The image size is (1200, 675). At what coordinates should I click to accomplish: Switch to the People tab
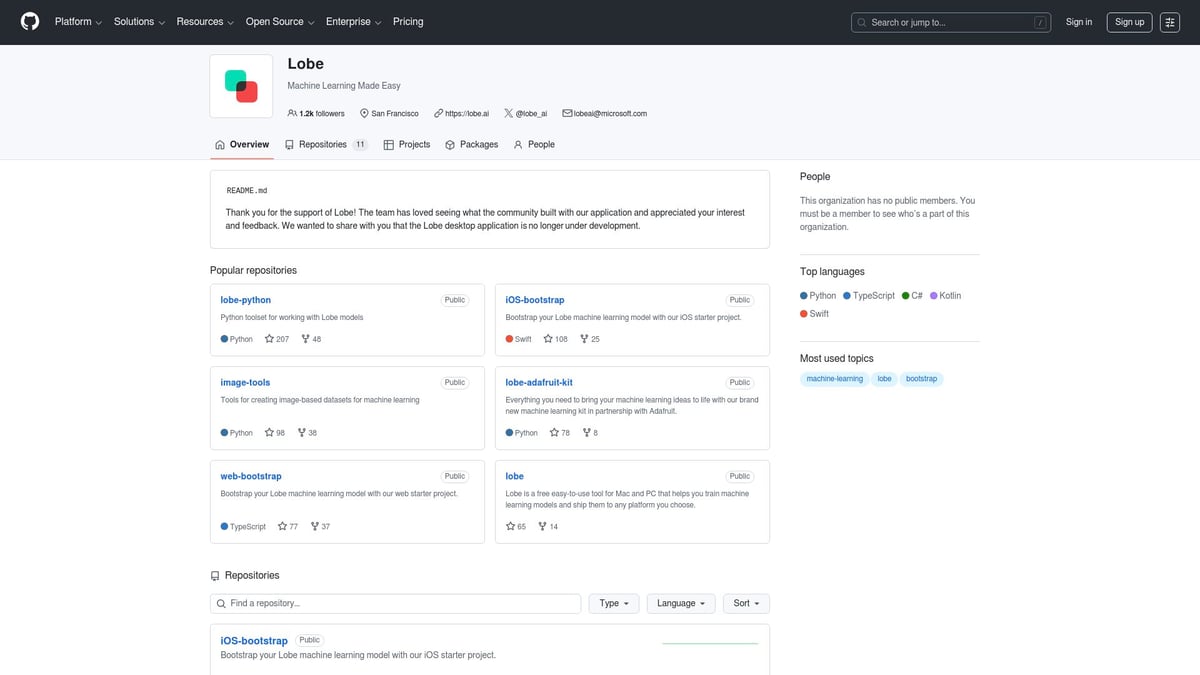tap(534, 145)
